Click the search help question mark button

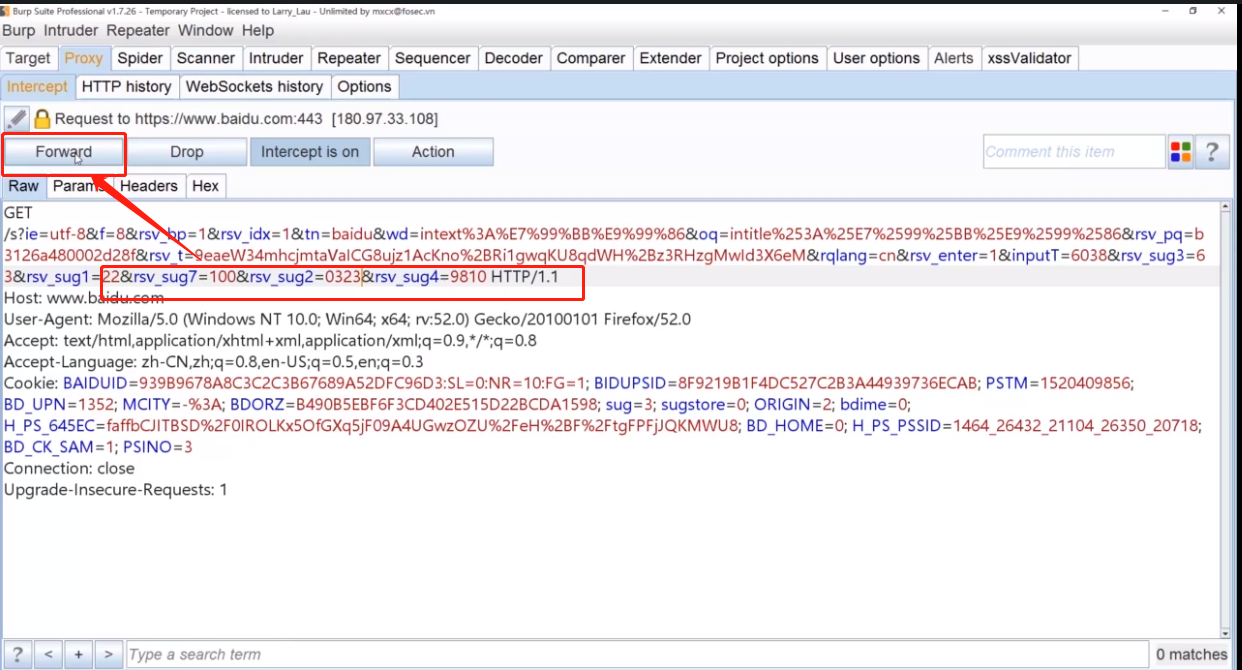pos(17,654)
